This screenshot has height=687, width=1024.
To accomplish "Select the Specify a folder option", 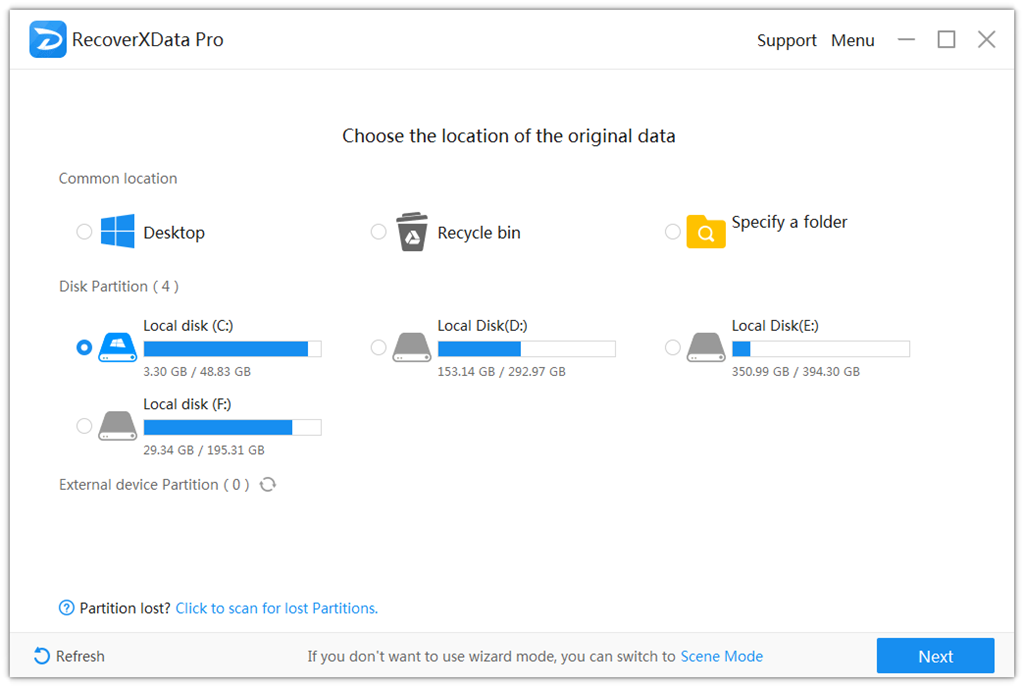I will coord(672,231).
